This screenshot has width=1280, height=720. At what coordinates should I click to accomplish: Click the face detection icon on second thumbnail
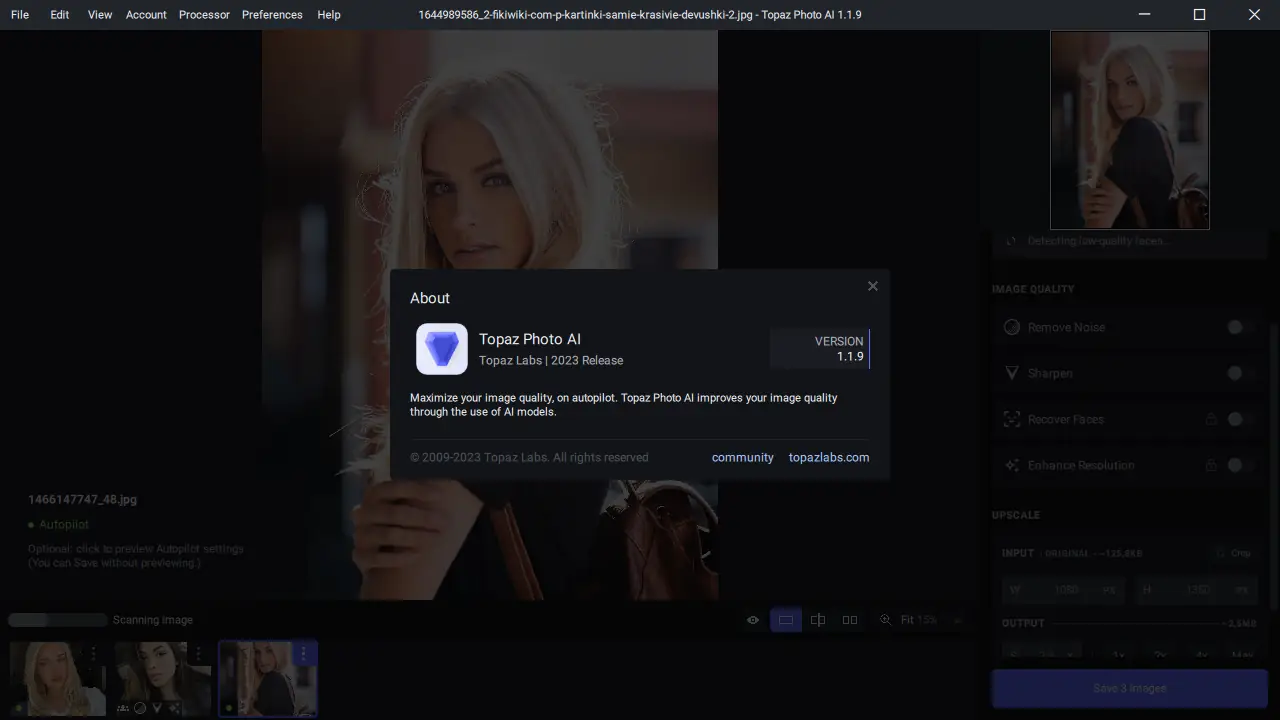click(x=123, y=708)
